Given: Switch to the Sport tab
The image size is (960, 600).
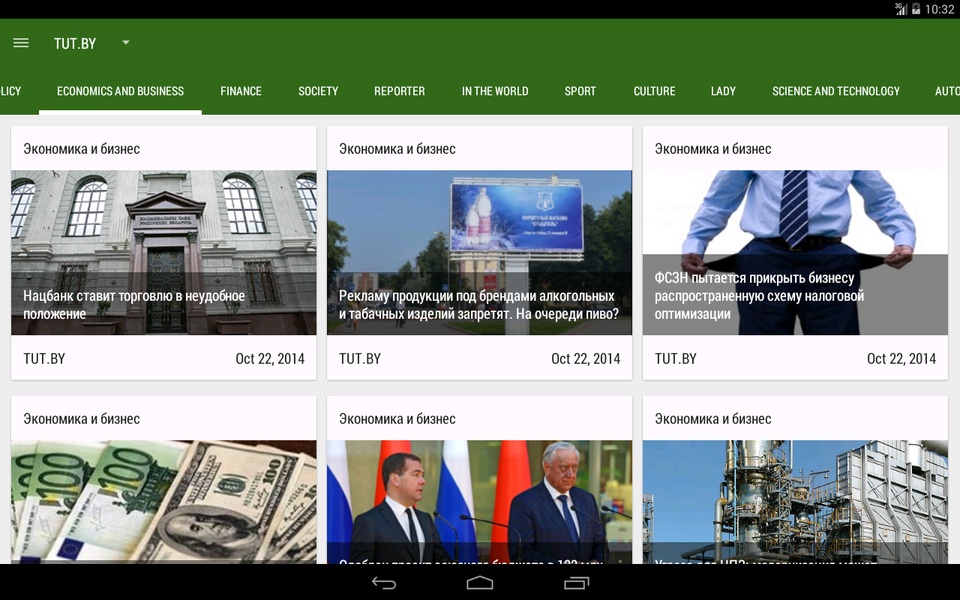Looking at the screenshot, I should click(x=580, y=91).
